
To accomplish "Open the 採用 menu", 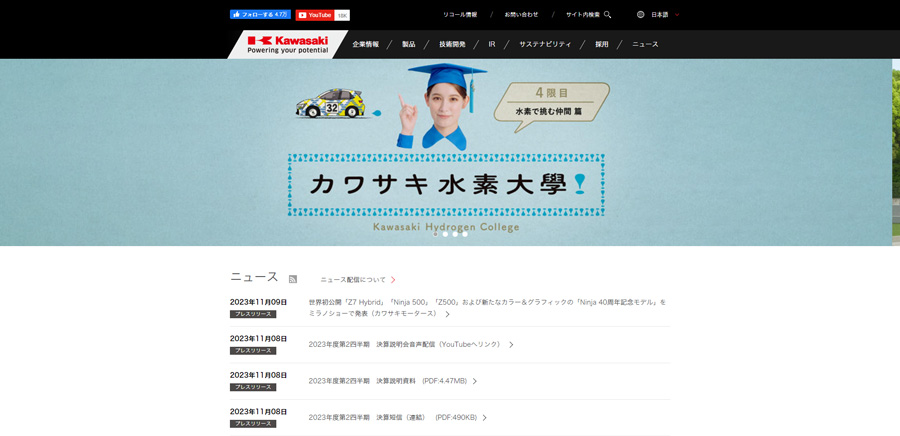I will pyautogui.click(x=602, y=44).
